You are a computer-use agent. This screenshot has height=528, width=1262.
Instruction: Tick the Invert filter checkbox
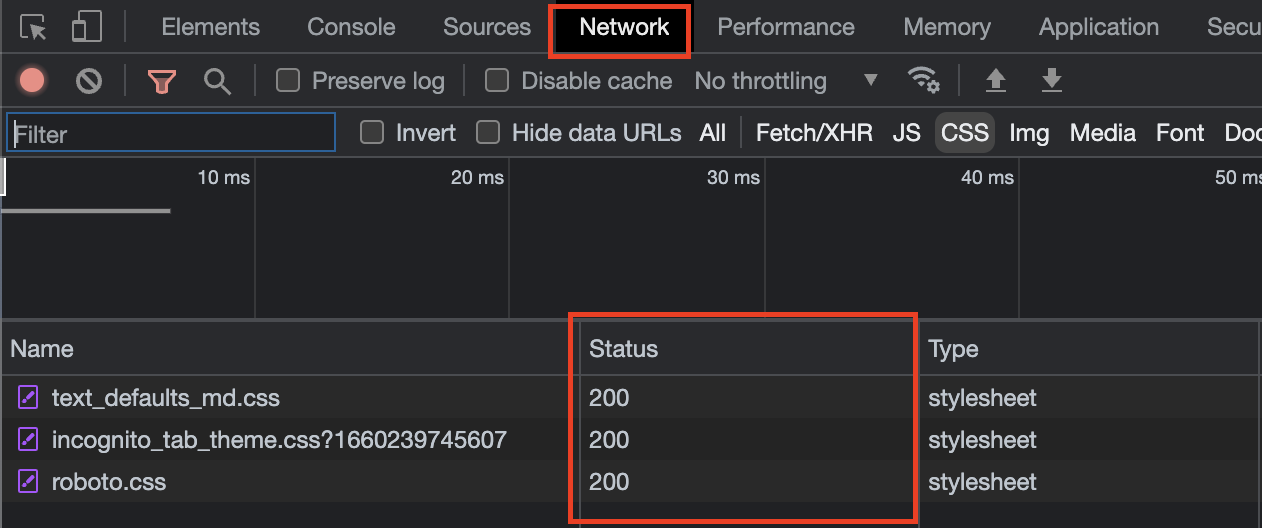click(372, 132)
